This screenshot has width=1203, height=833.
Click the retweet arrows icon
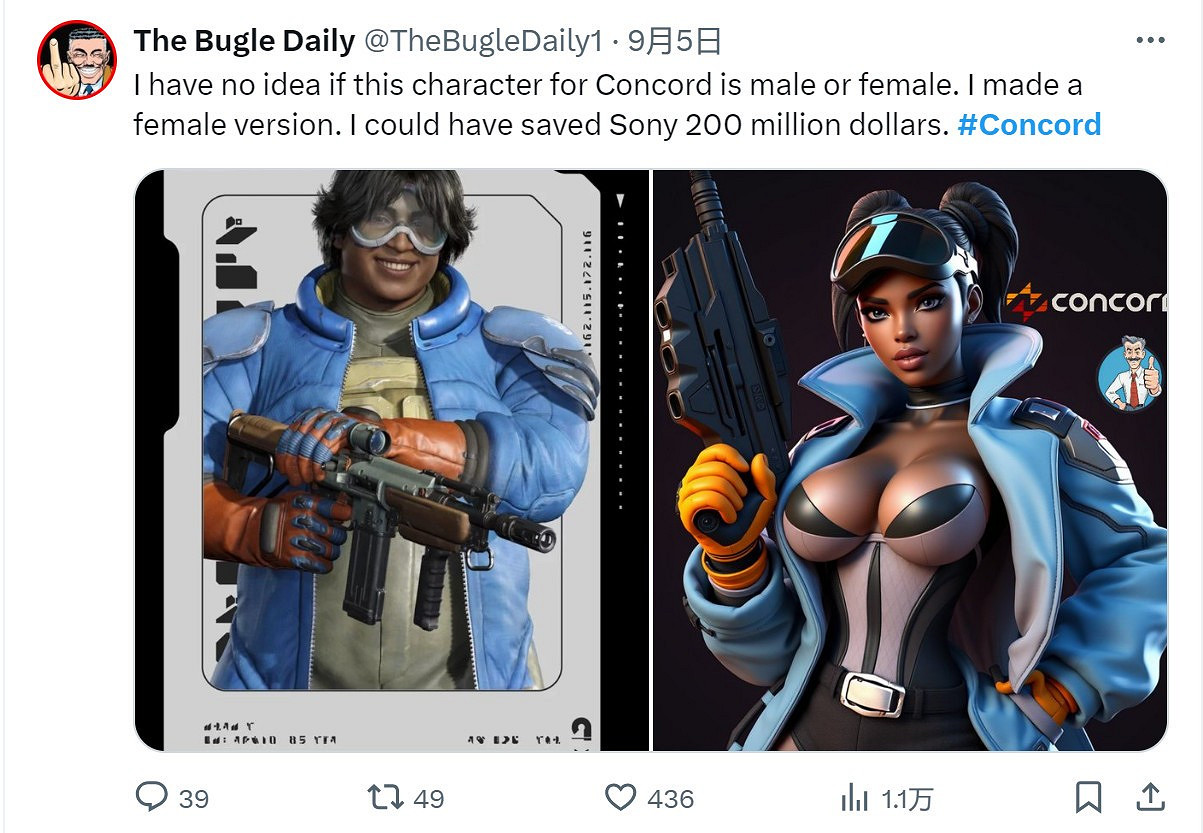[385, 797]
